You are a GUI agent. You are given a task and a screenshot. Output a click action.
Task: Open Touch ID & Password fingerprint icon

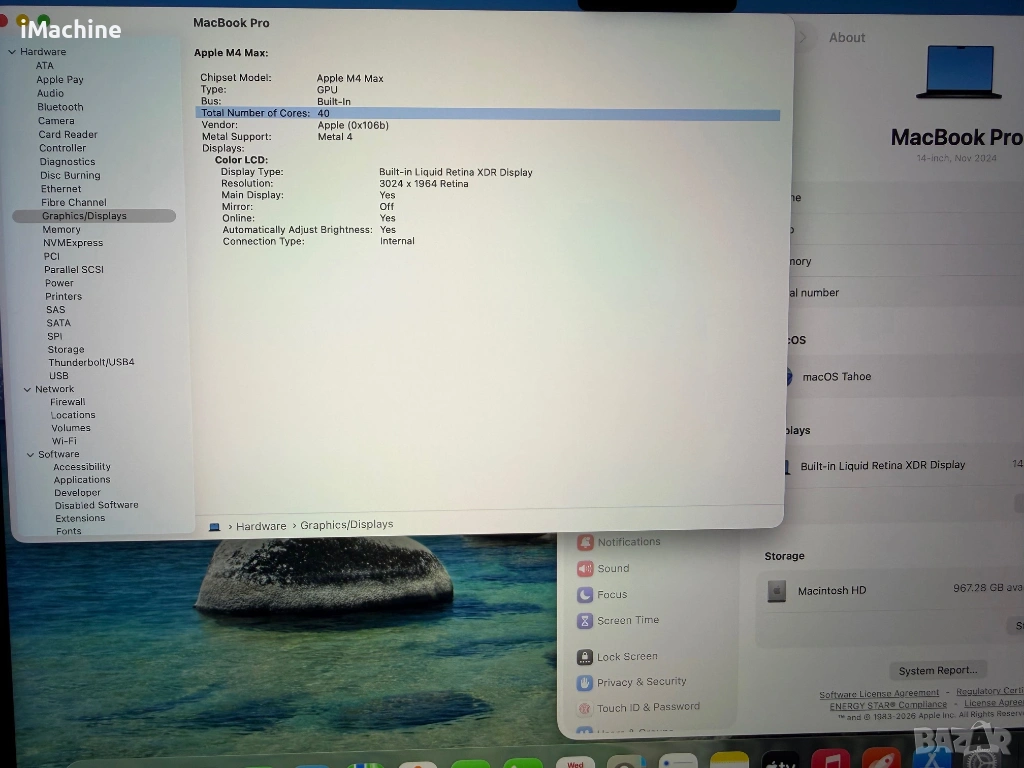[x=585, y=708]
